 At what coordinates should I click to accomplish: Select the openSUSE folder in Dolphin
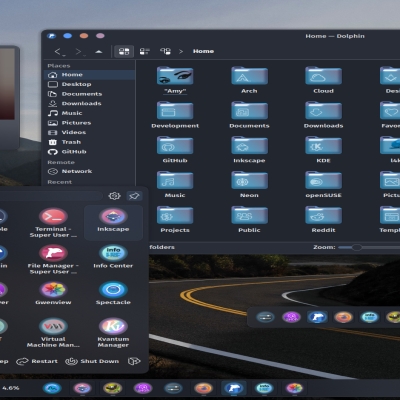(323, 184)
